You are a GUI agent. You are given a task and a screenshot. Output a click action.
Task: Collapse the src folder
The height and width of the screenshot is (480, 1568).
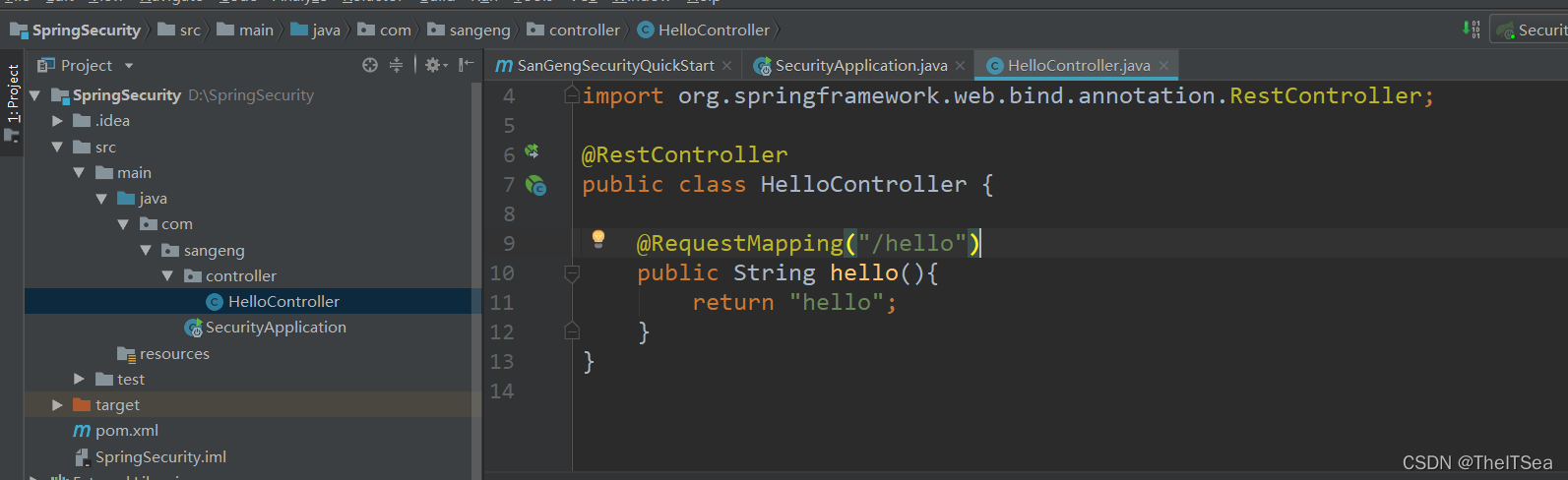(57, 147)
